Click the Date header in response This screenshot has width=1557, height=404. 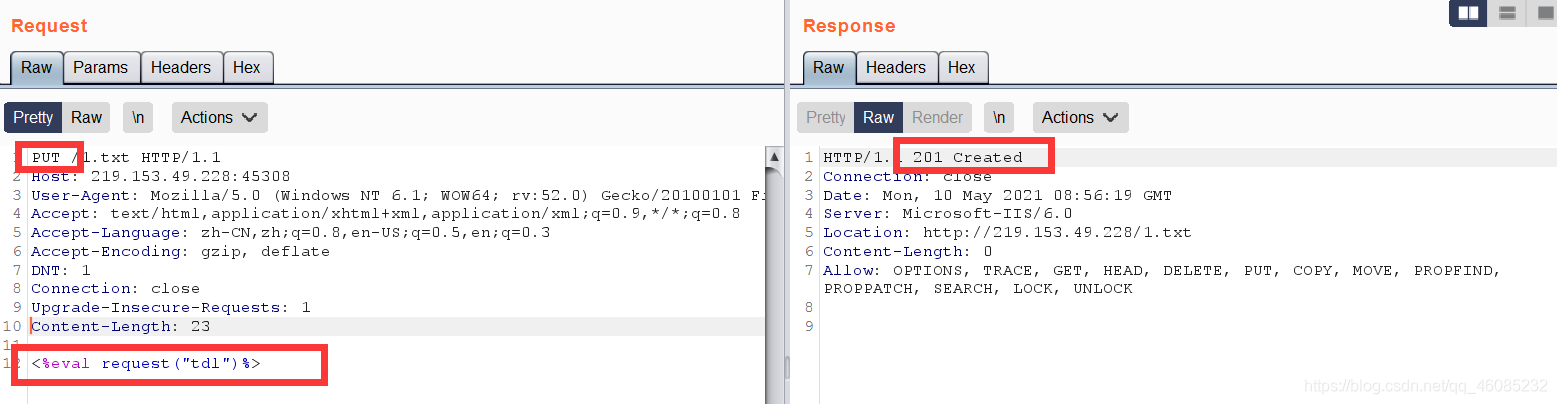(997, 195)
